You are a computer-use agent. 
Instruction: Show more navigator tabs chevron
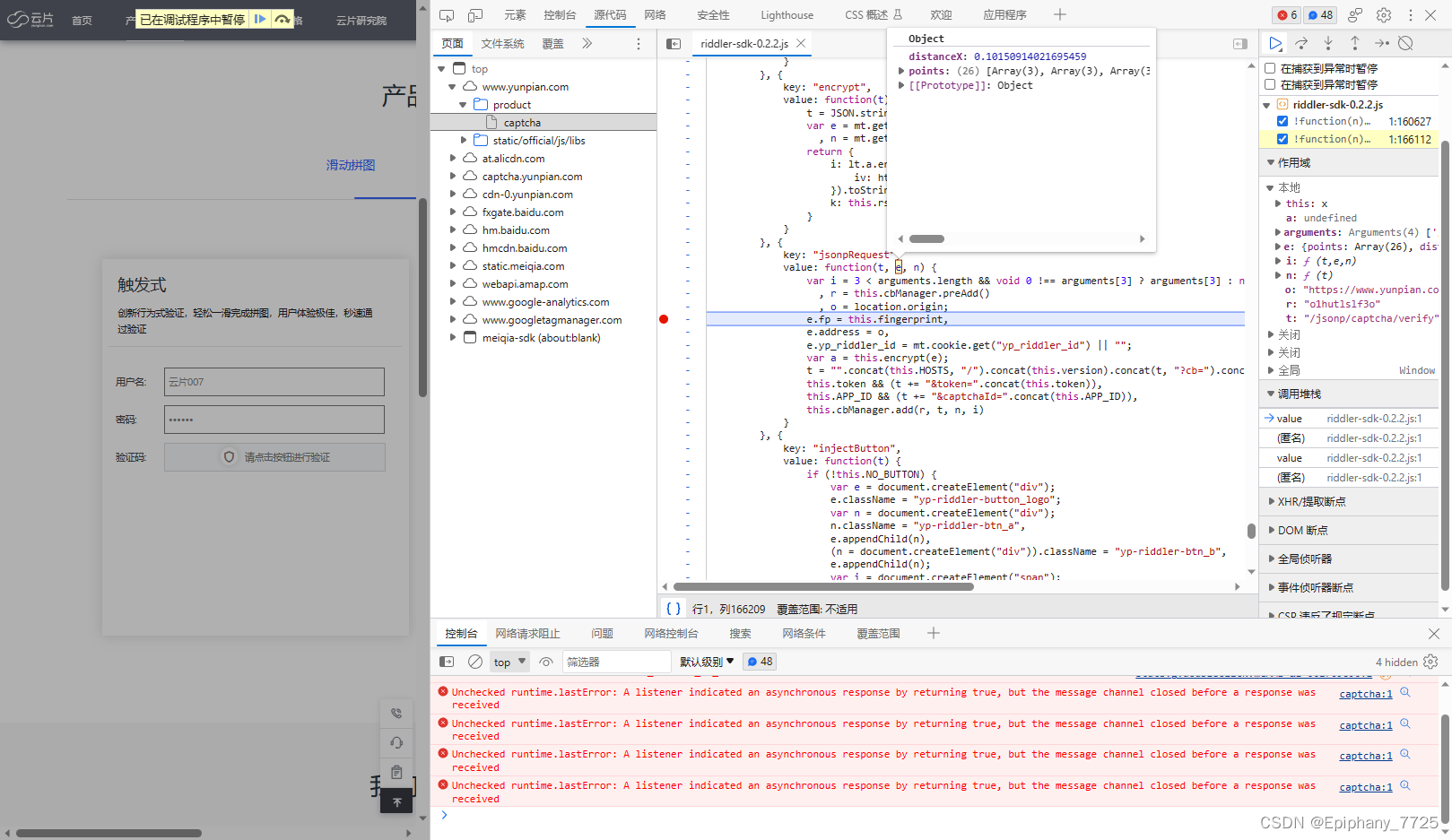[x=587, y=43]
